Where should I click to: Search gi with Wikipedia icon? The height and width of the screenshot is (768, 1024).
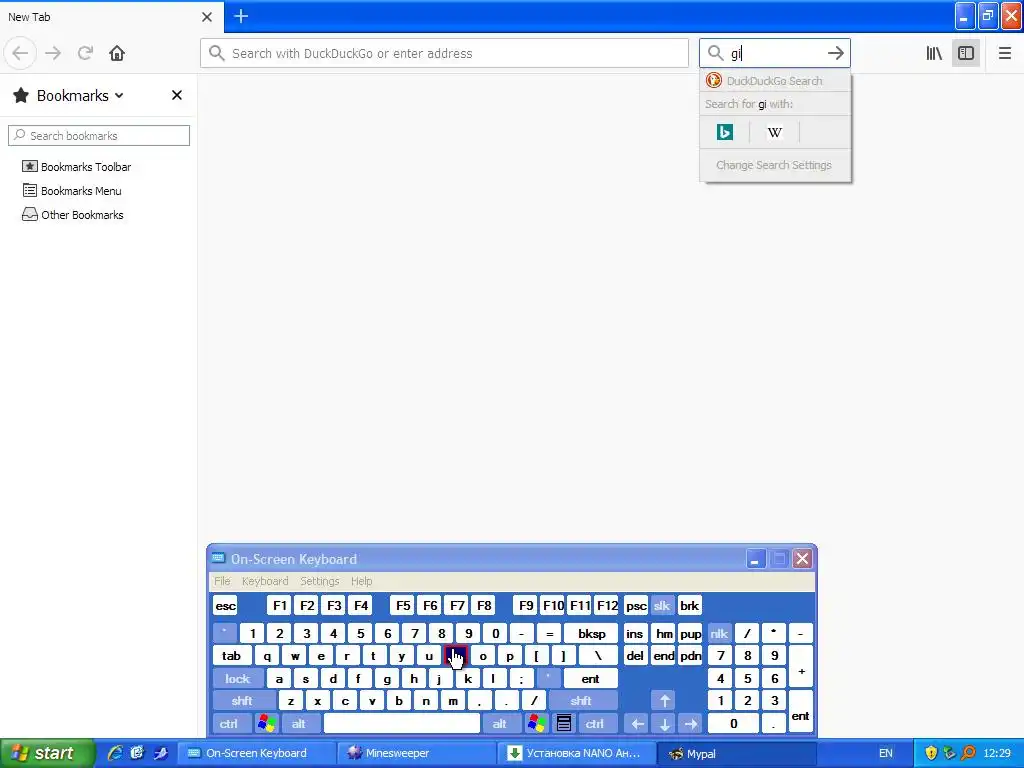point(775,133)
